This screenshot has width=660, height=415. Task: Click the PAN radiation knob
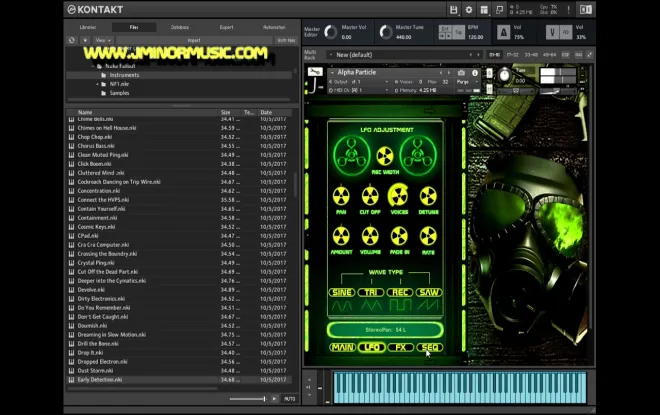pyautogui.click(x=341, y=196)
